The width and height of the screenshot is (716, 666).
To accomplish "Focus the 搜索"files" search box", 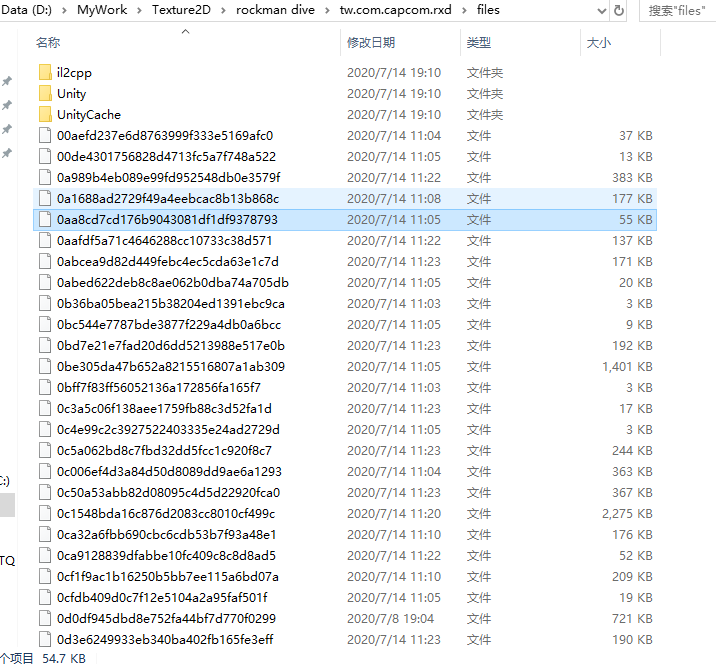I will [x=677, y=10].
